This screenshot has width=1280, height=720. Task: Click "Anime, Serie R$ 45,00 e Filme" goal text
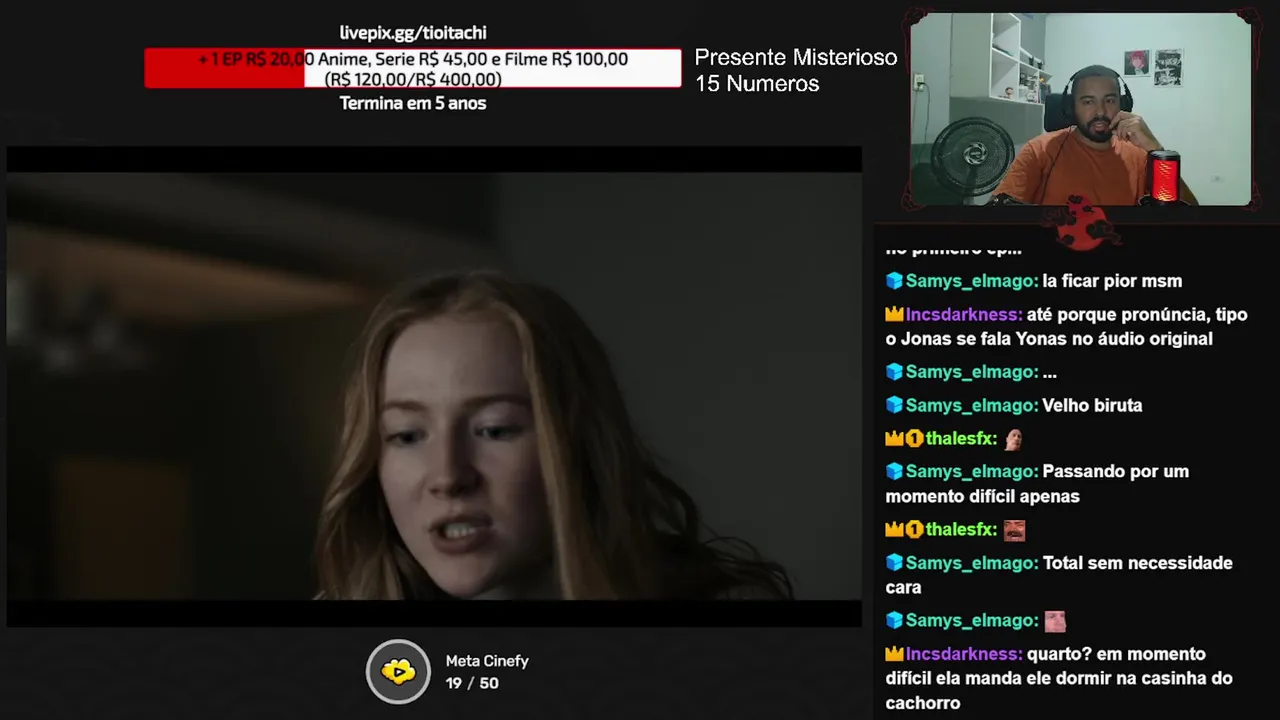pyautogui.click(x=432, y=59)
